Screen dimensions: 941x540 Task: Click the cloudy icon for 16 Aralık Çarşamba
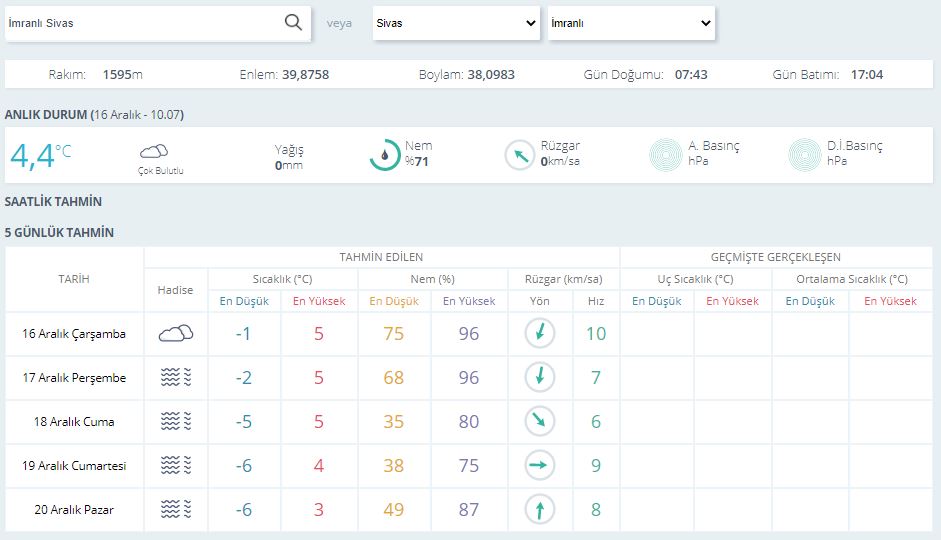click(176, 334)
